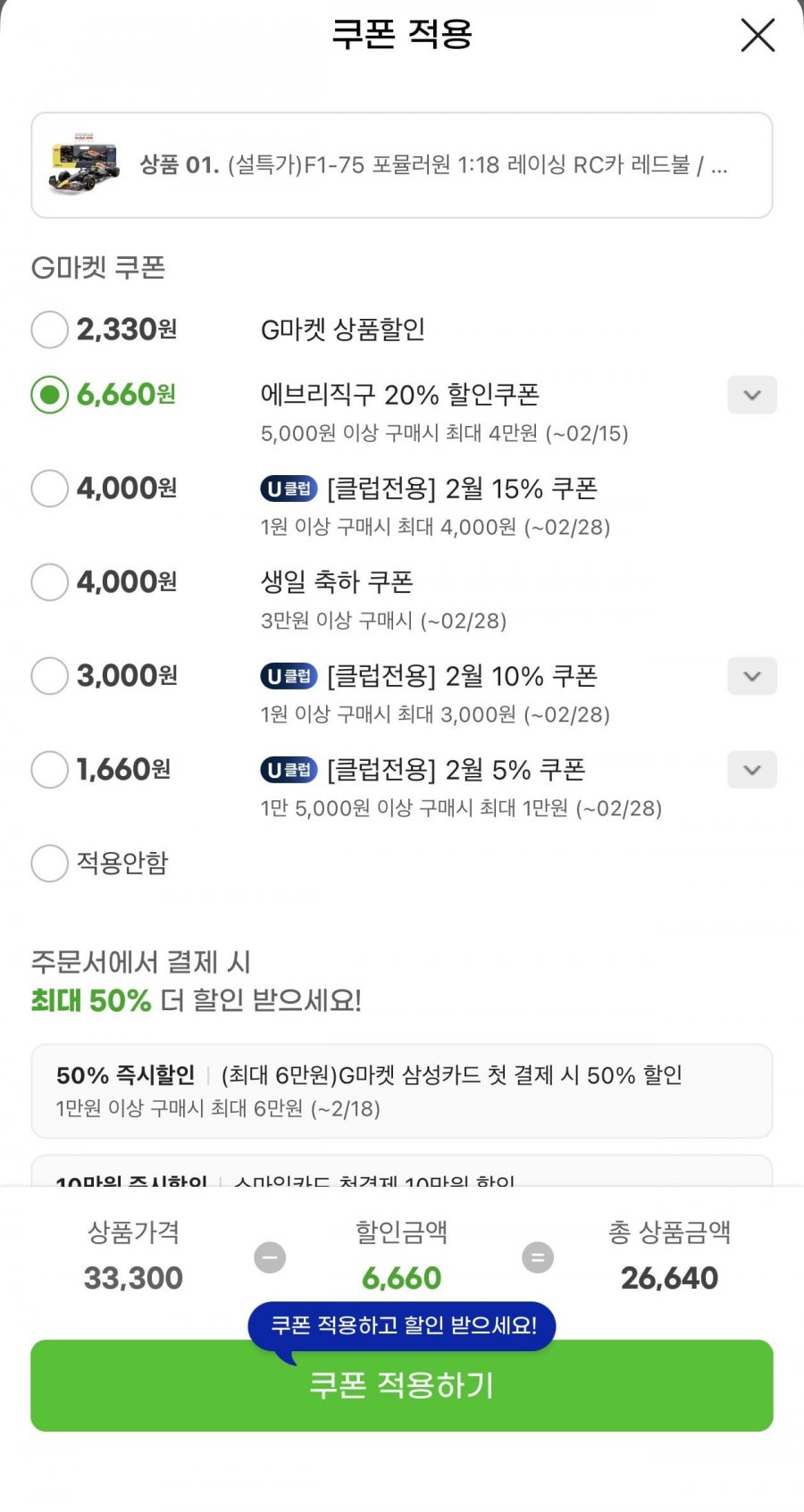Viewport: 804px width, 1512px height.
Task: Click the U클럽 badge on 10% coupon
Action: [x=289, y=676]
